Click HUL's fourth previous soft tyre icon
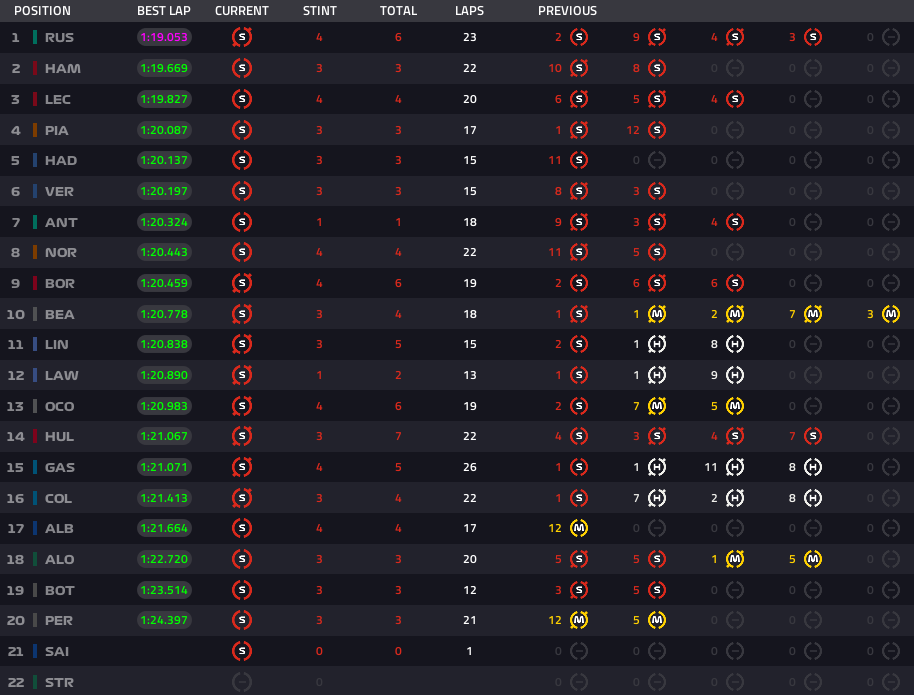914x695 pixels. click(812, 436)
